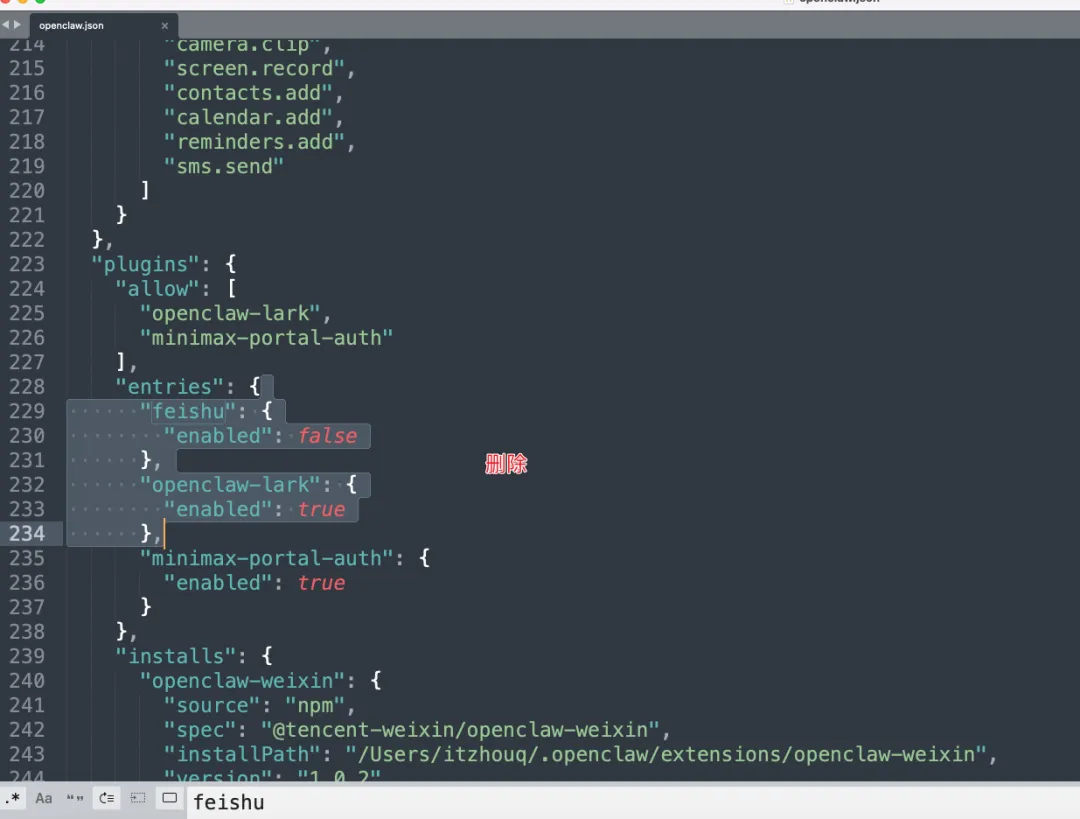The image size is (1080, 819).
Task: Click "enabled" key on line 236
Action: [x=218, y=583]
